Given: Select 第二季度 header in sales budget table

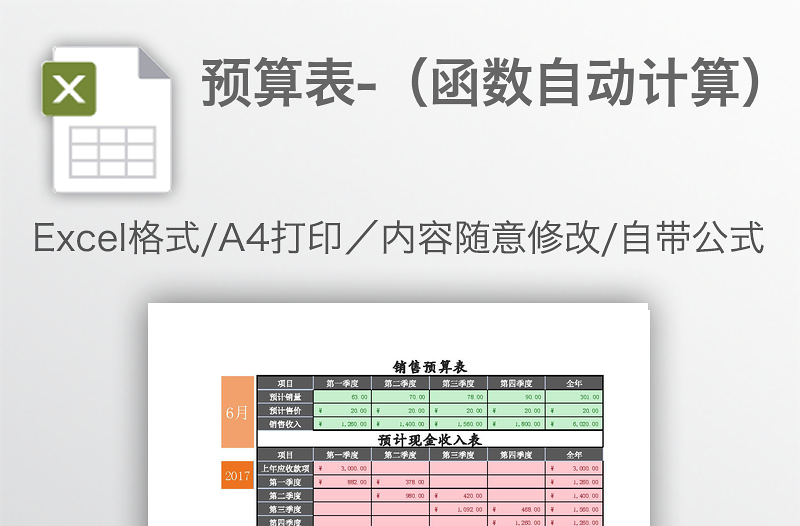Looking at the screenshot, I should (400, 383).
